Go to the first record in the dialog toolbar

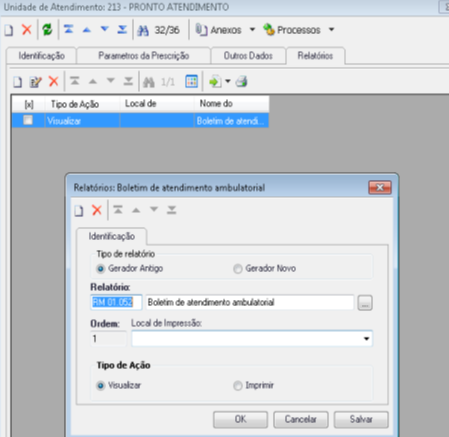[118, 210]
